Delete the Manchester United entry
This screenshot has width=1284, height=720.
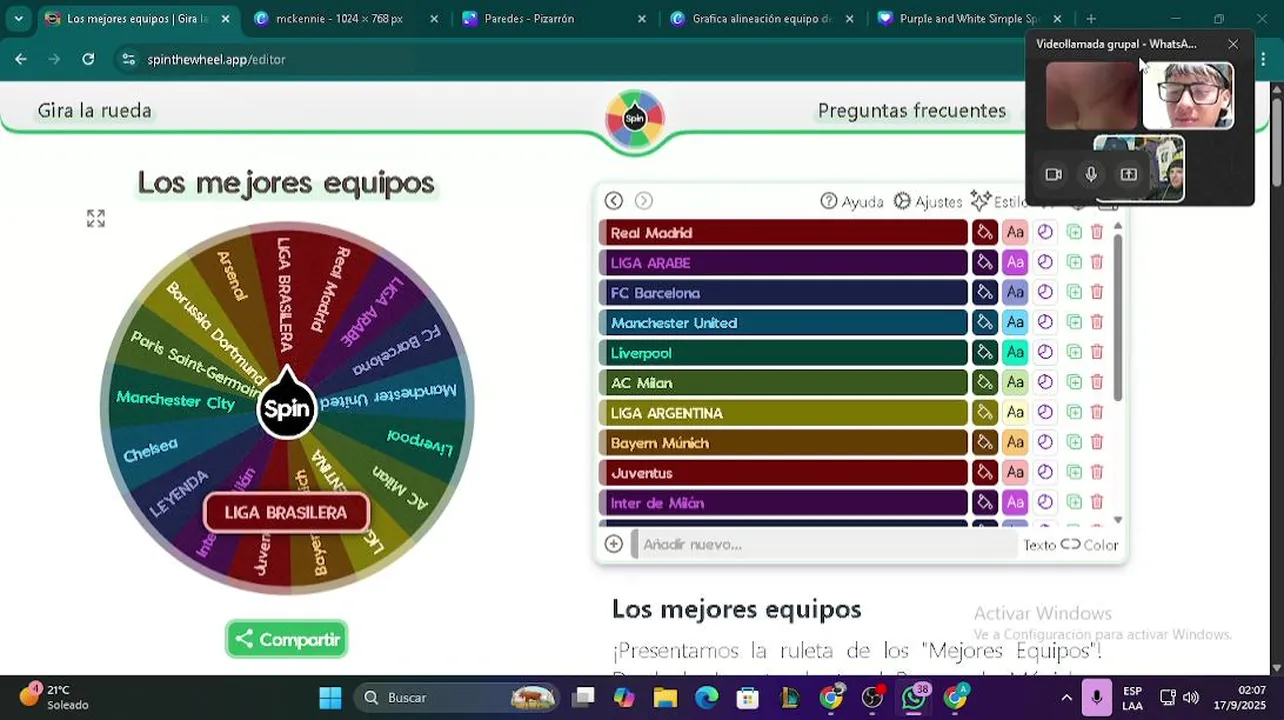pyautogui.click(x=1097, y=322)
